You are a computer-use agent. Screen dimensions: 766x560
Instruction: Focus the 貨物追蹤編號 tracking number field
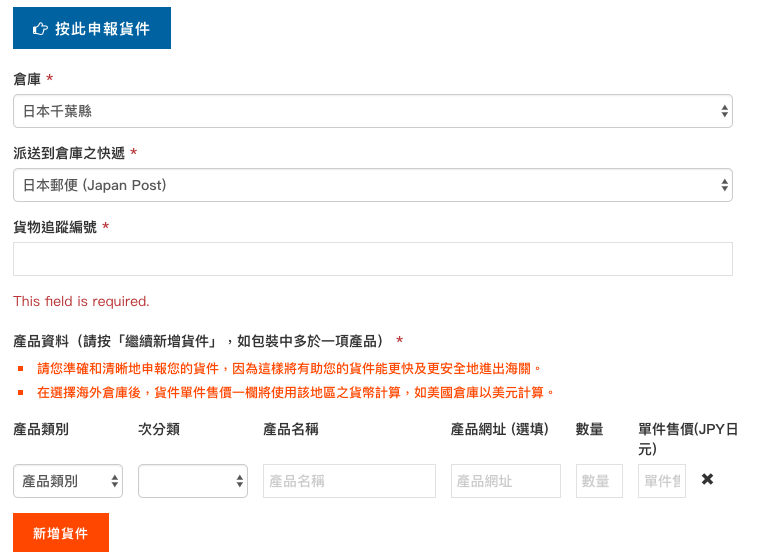click(372, 259)
